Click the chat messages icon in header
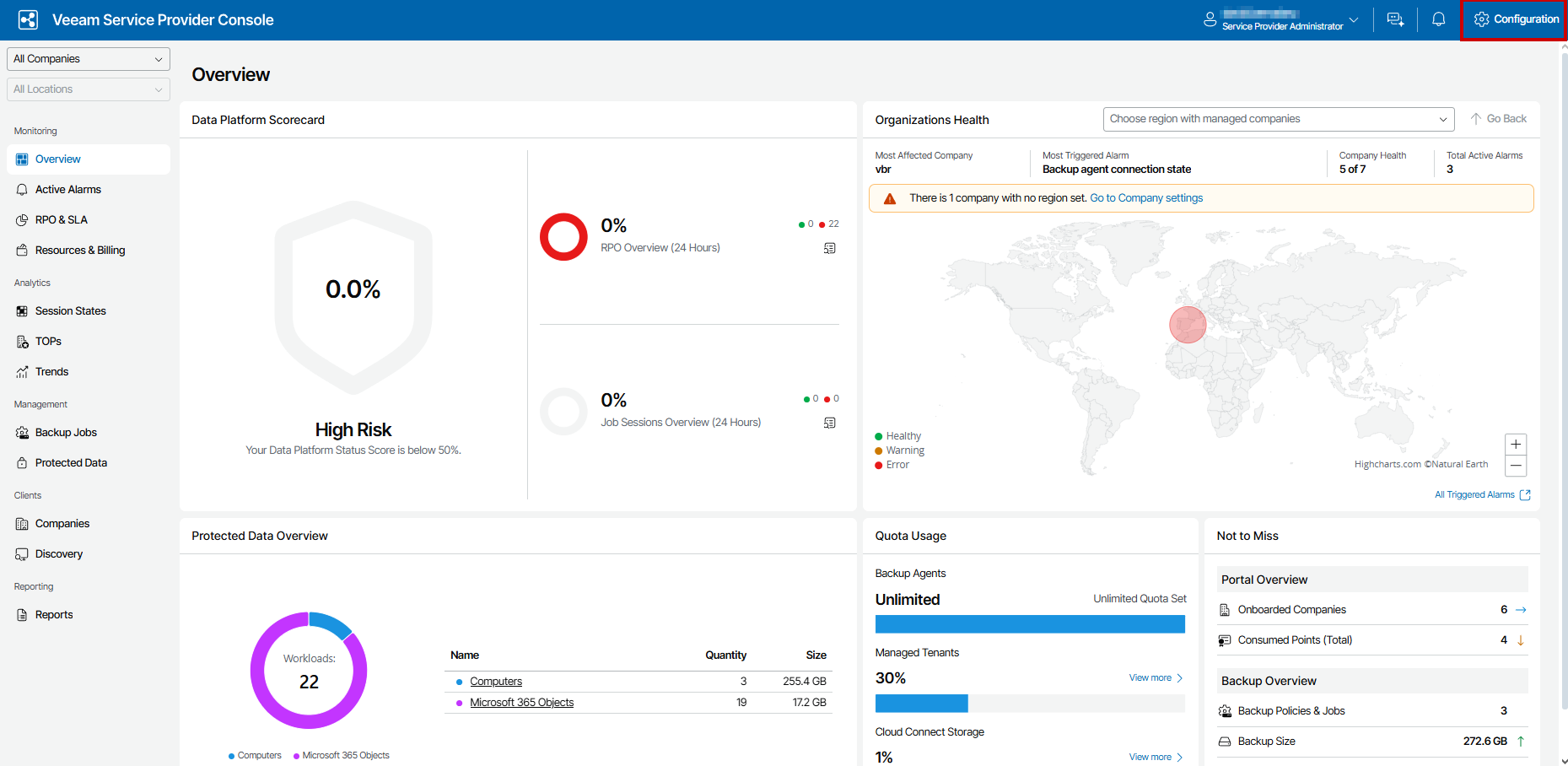1568x766 pixels. [x=1395, y=19]
